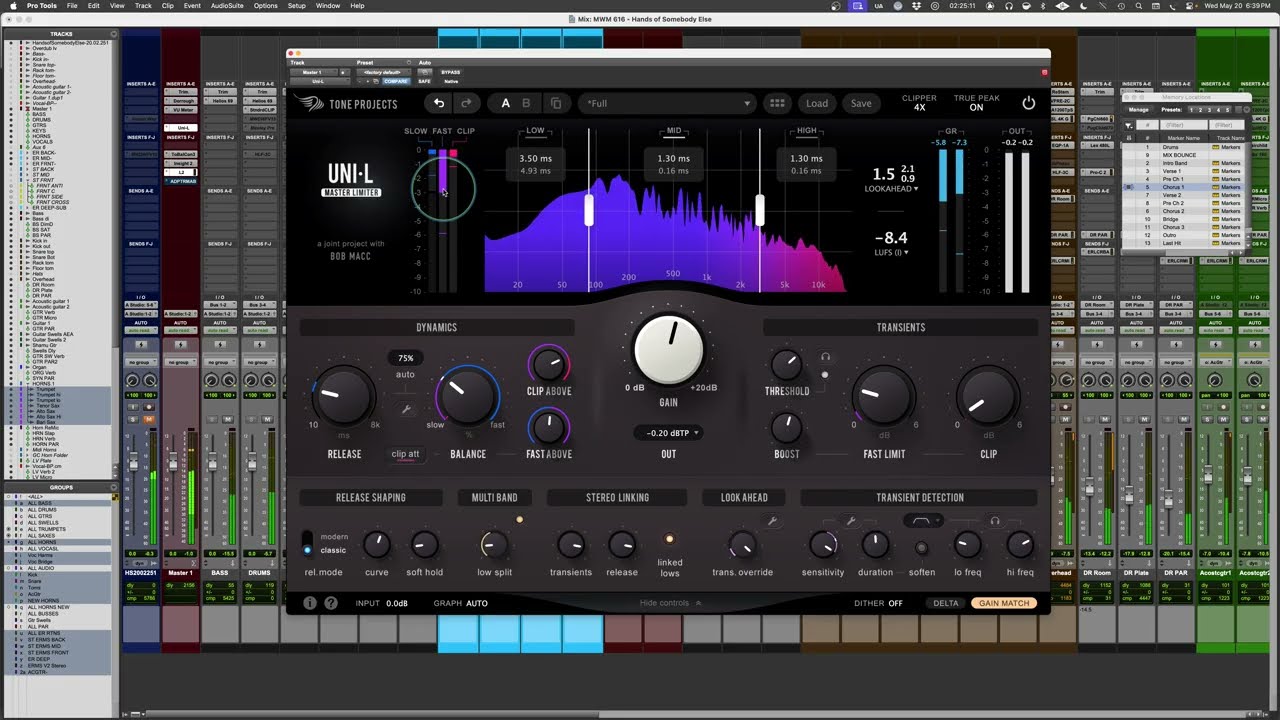Click the plugin header Bypass button
1280x720 pixels.
pos(451,72)
